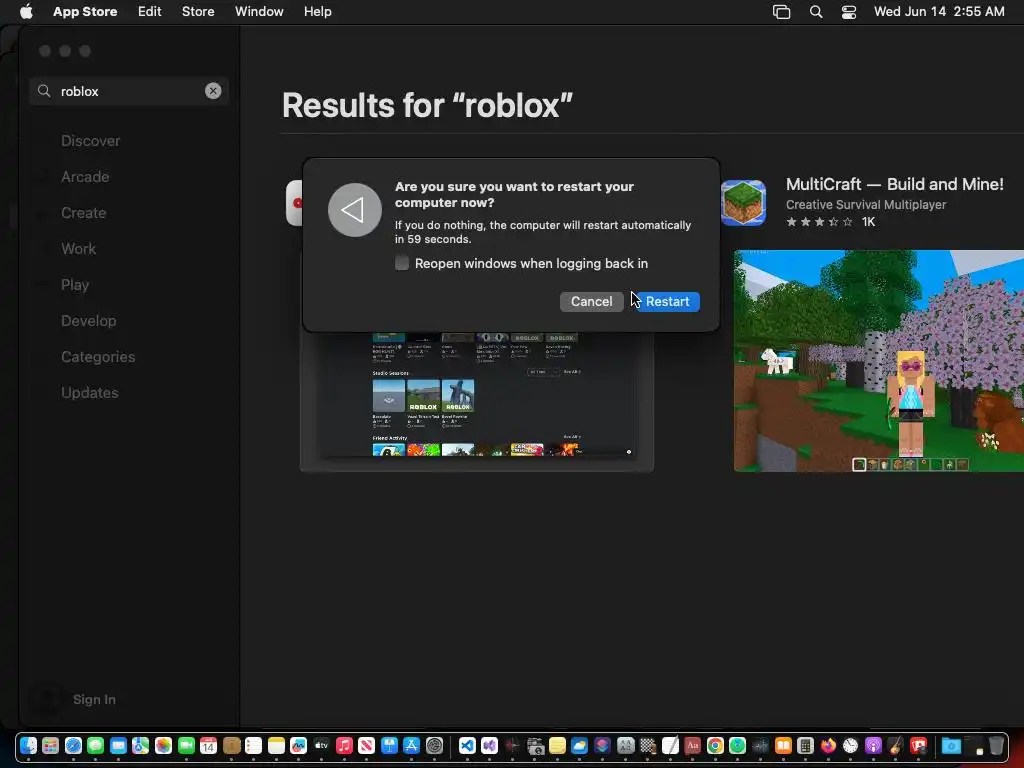This screenshot has width=1024, height=768.
Task: Open the Develop sidebar section
Action: [89, 321]
